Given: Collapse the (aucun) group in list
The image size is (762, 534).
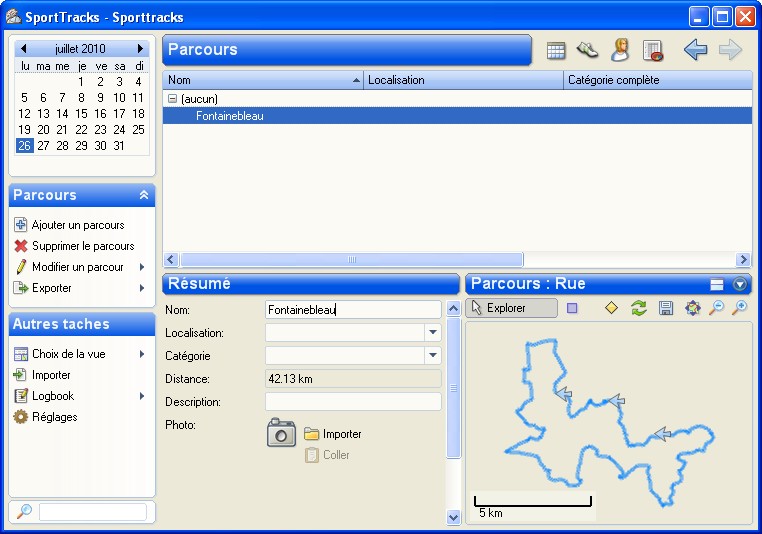Looking at the screenshot, I should [172, 99].
